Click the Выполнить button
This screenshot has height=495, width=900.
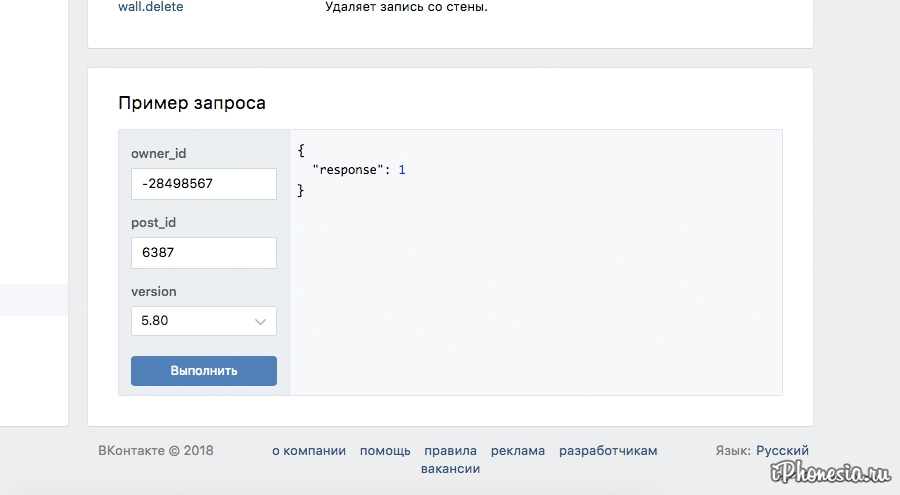[x=204, y=371]
